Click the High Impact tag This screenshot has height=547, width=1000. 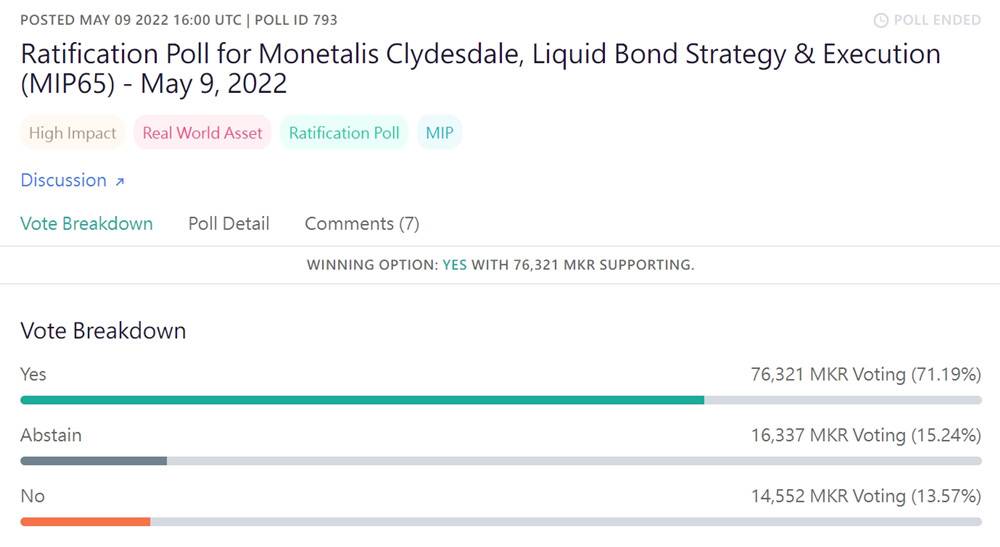tap(73, 133)
